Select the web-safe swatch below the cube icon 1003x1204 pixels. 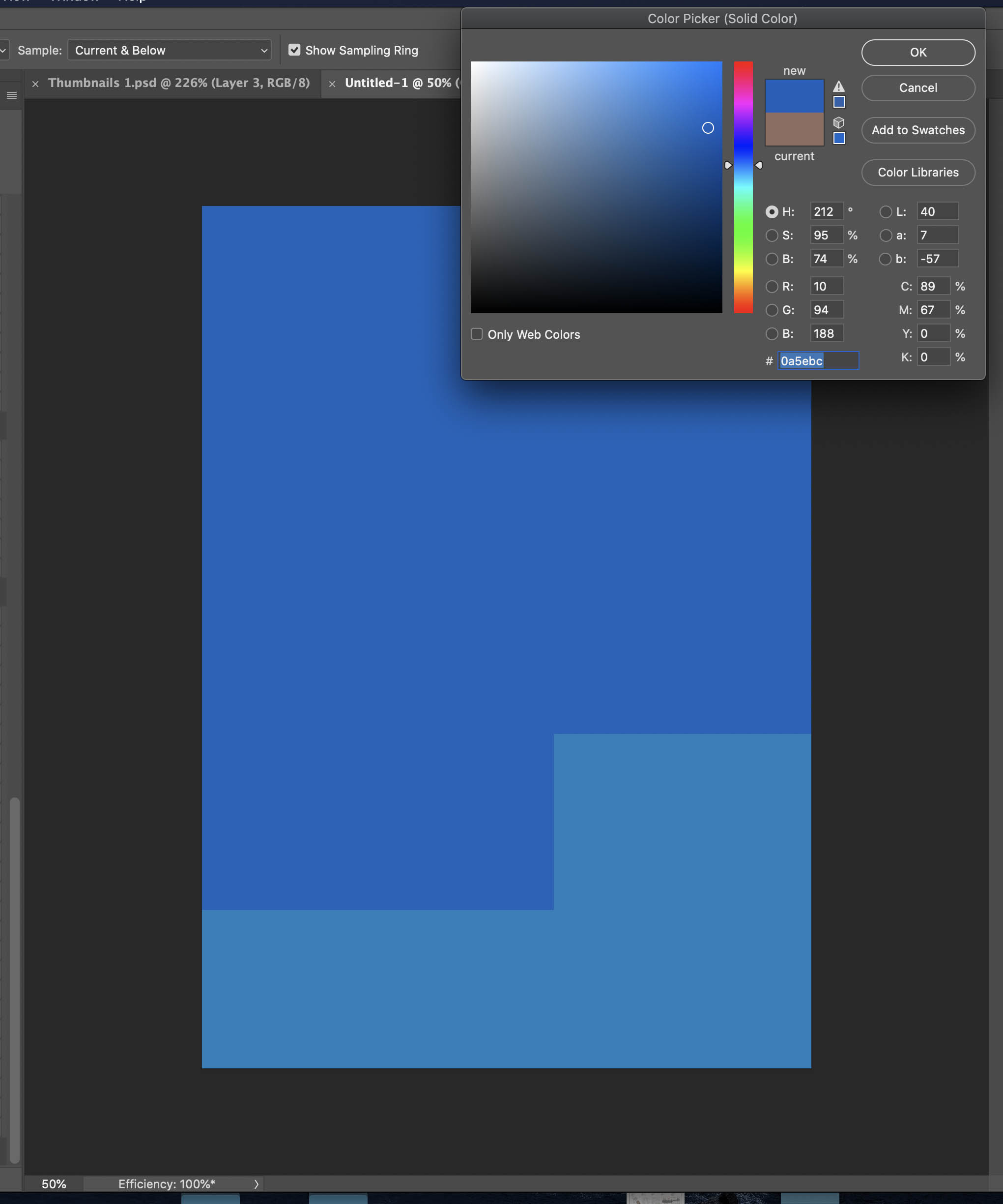point(839,138)
